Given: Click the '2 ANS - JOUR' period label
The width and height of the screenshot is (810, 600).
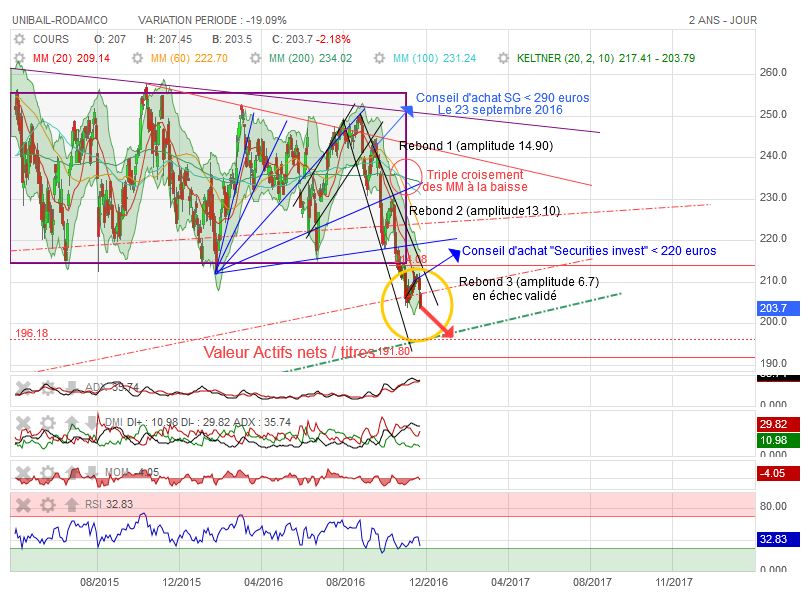Looking at the screenshot, I should point(723,20).
